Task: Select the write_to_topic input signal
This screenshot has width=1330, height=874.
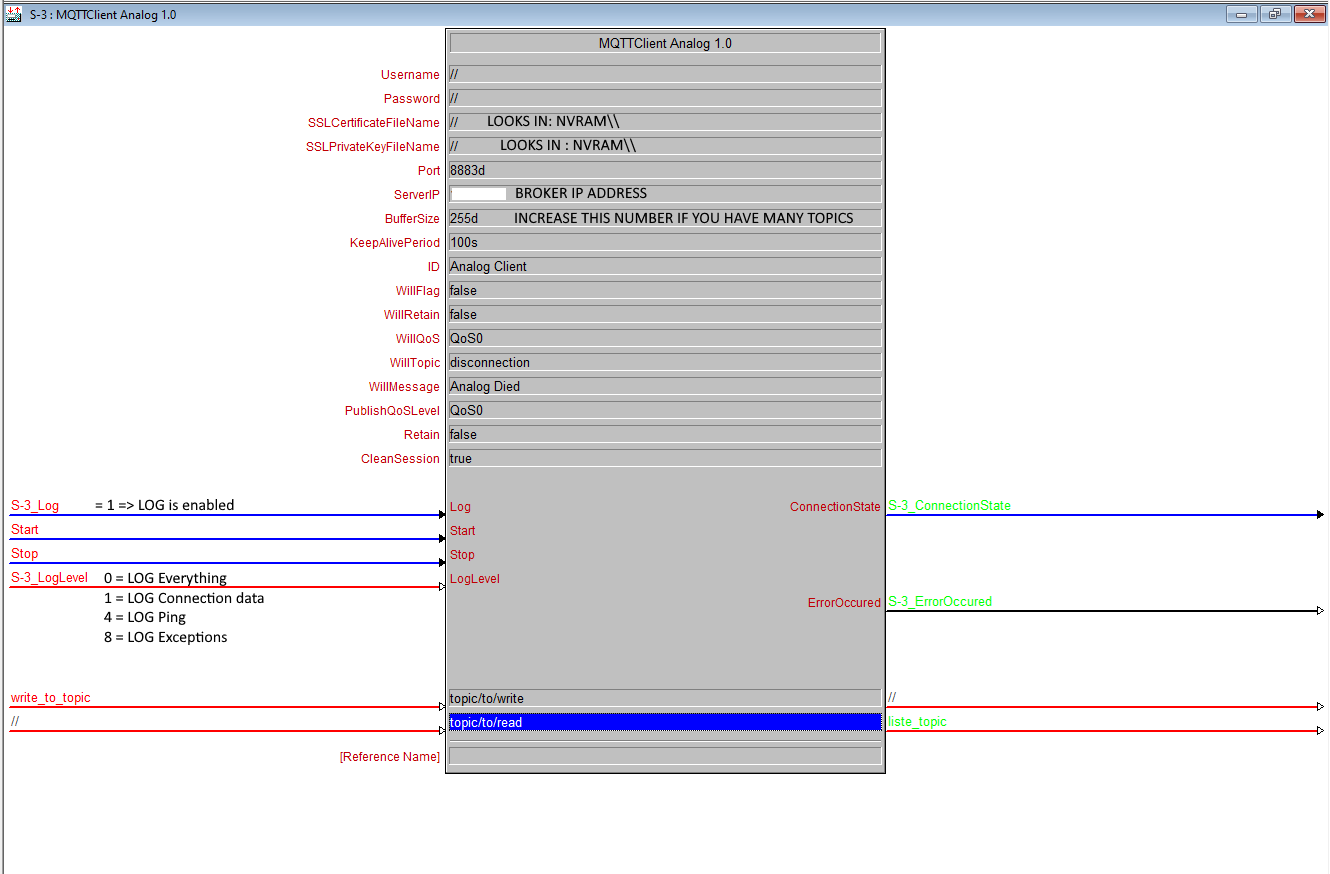Action: [x=50, y=698]
